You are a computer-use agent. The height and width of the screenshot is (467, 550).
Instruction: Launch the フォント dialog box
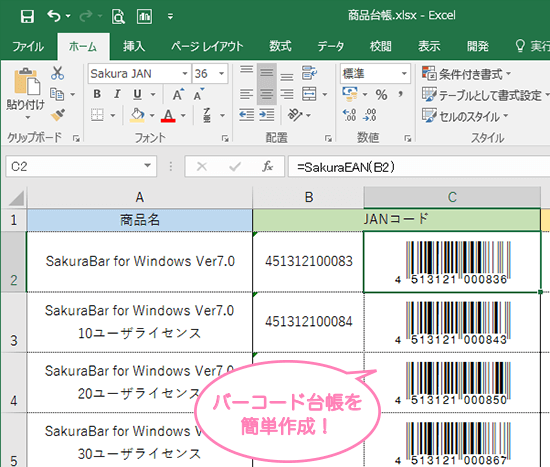(x=225, y=139)
